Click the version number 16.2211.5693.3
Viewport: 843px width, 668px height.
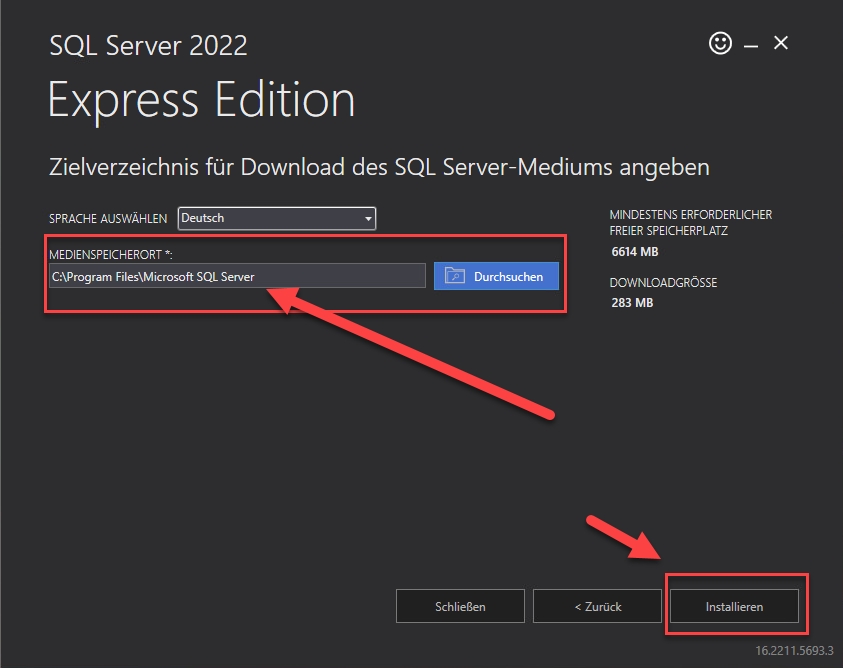click(x=794, y=650)
